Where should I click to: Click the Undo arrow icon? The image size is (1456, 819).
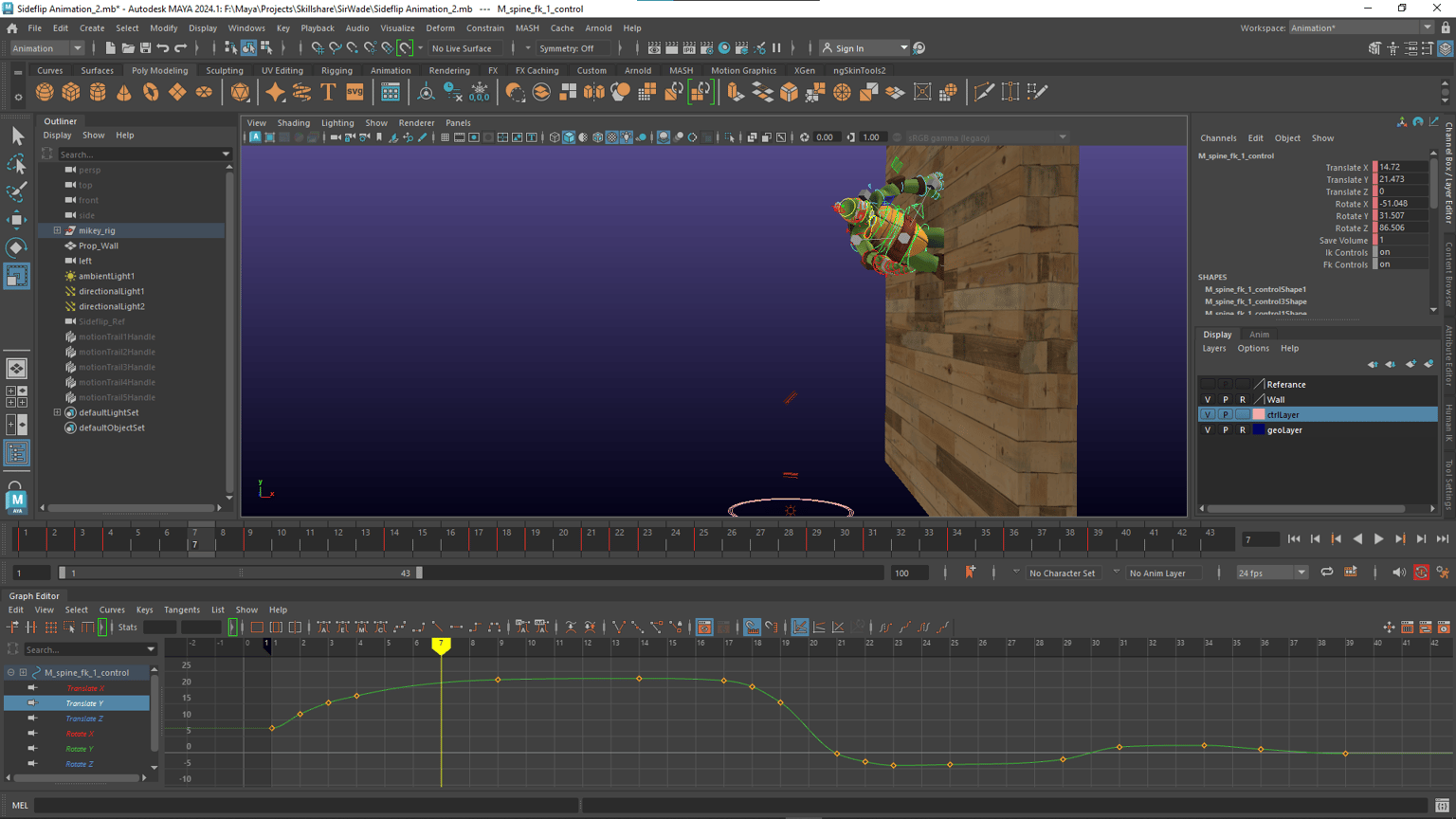(x=163, y=48)
